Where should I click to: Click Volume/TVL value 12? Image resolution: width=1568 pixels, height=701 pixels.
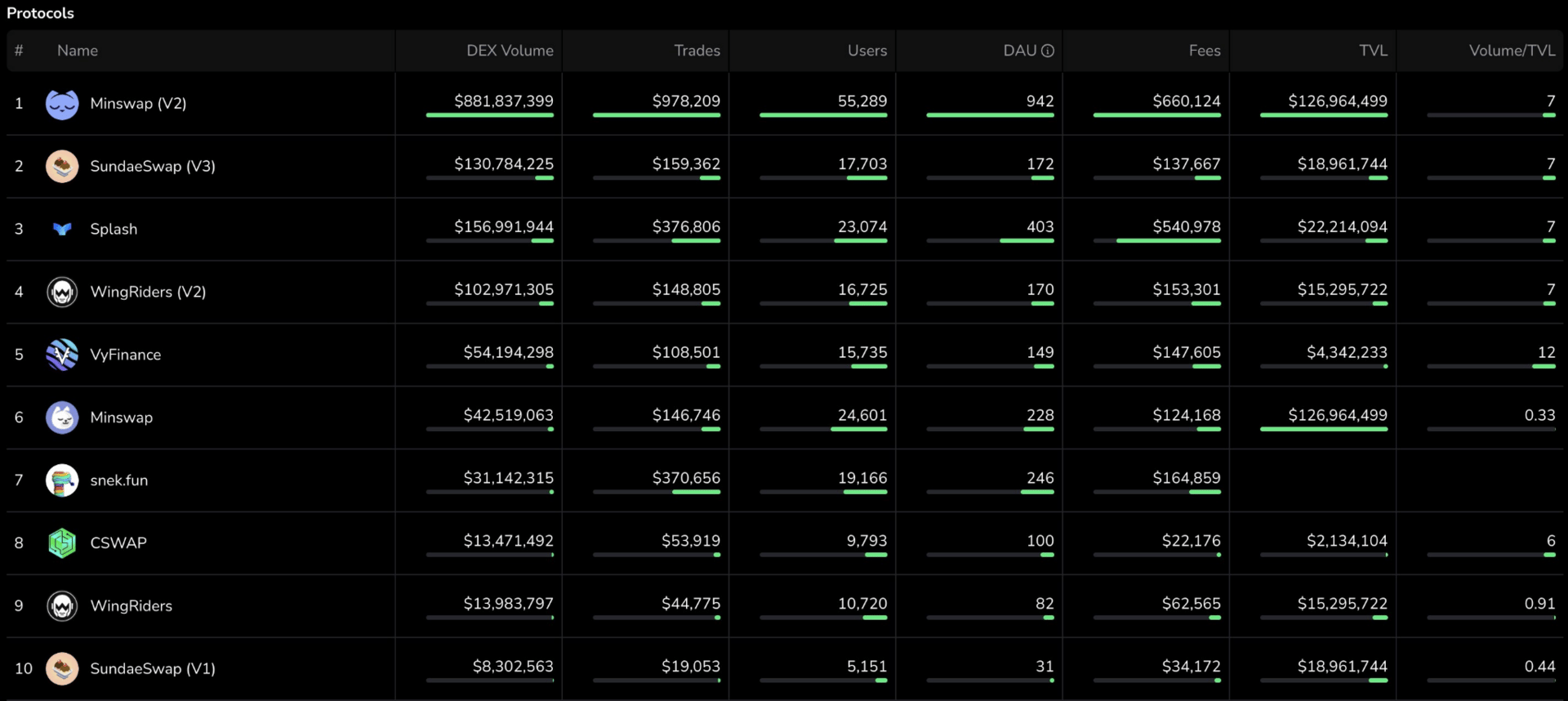1547,353
